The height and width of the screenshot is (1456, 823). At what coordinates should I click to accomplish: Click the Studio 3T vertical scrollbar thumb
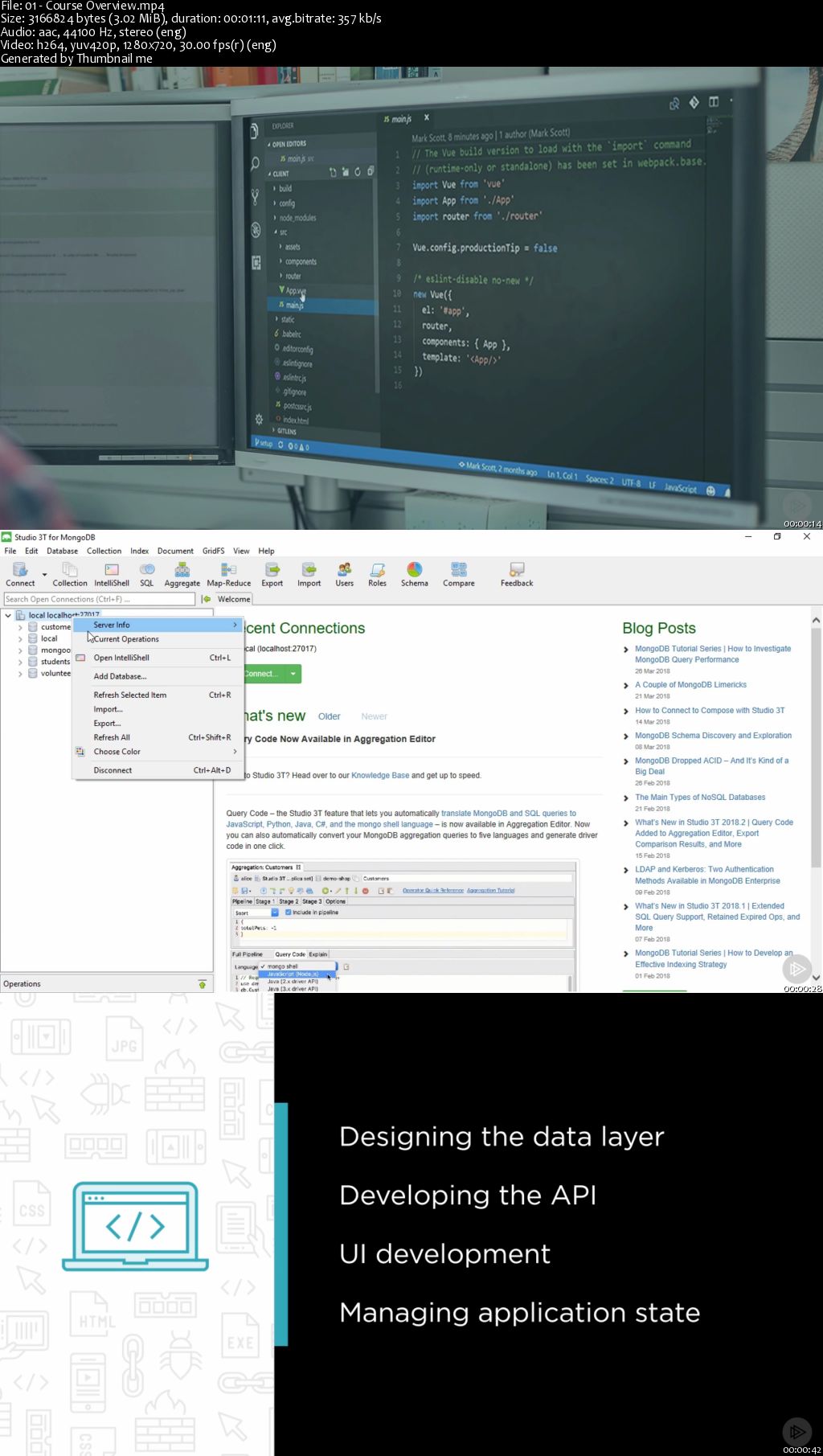(x=816, y=748)
